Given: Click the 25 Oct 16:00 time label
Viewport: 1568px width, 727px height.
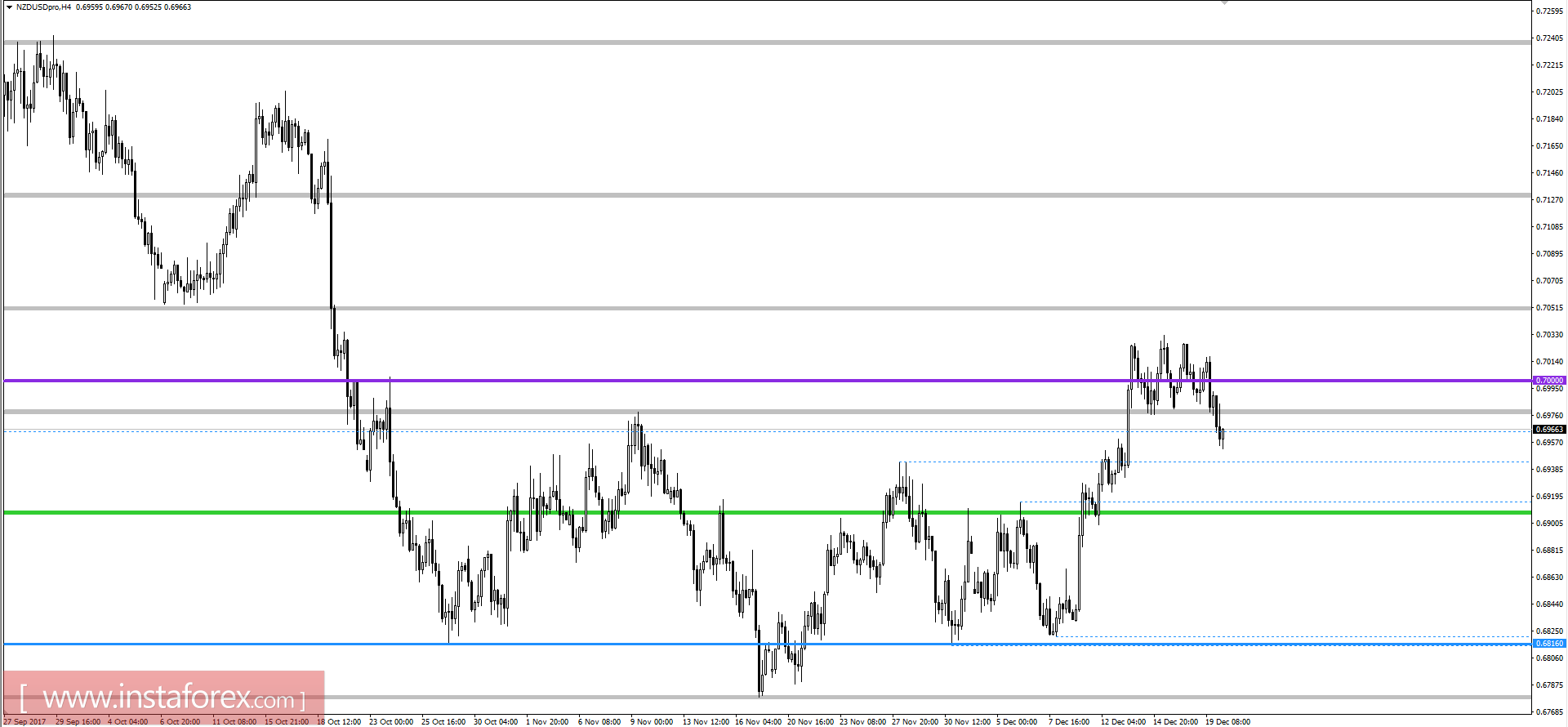Looking at the screenshot, I should [443, 721].
